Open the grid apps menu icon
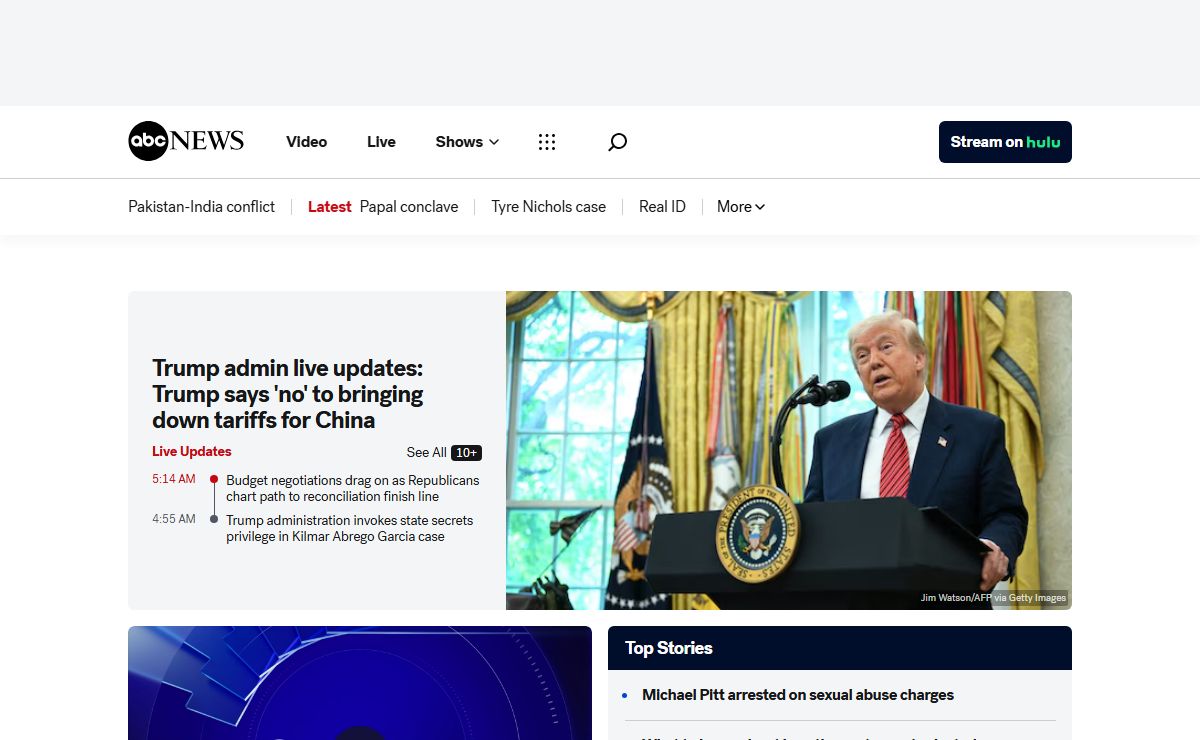The image size is (1200, 740). coord(547,142)
